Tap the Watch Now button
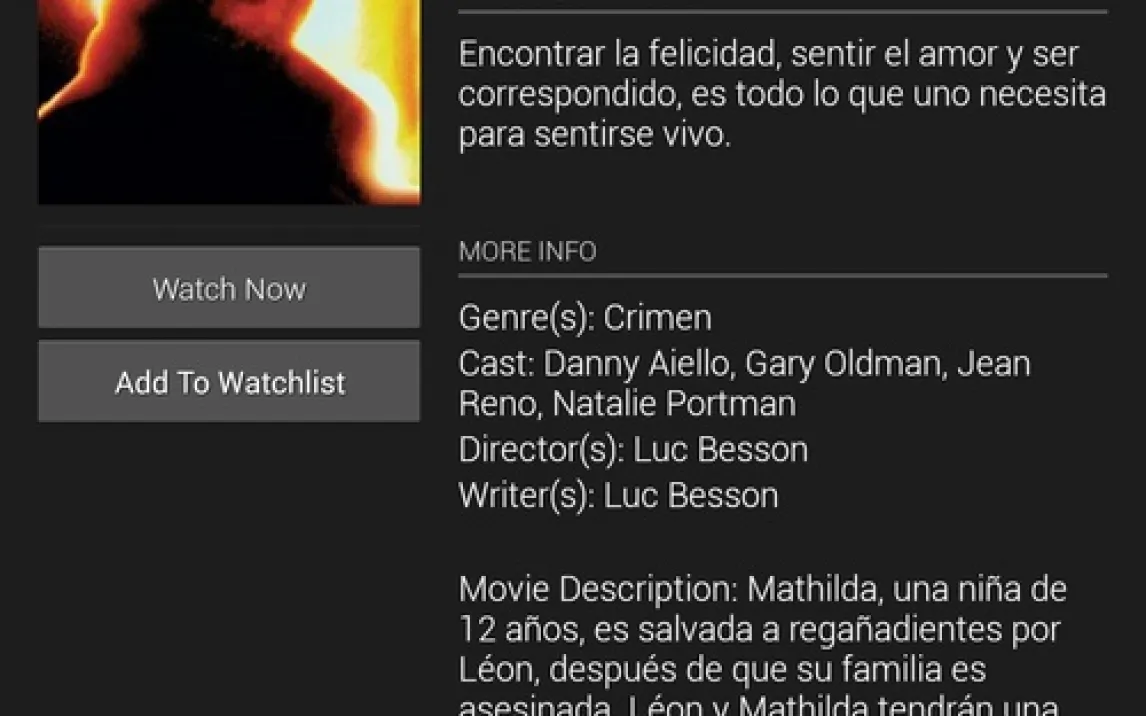The height and width of the screenshot is (716, 1146). pos(229,287)
